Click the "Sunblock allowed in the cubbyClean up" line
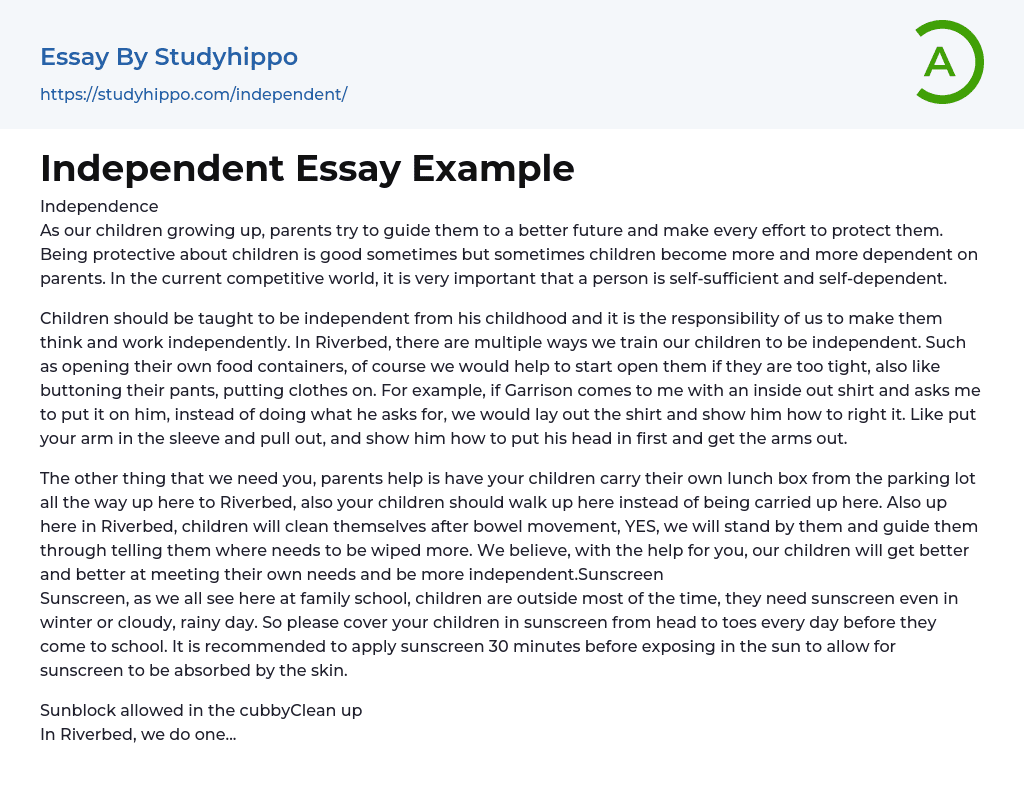The height and width of the screenshot is (803, 1024). (201, 711)
